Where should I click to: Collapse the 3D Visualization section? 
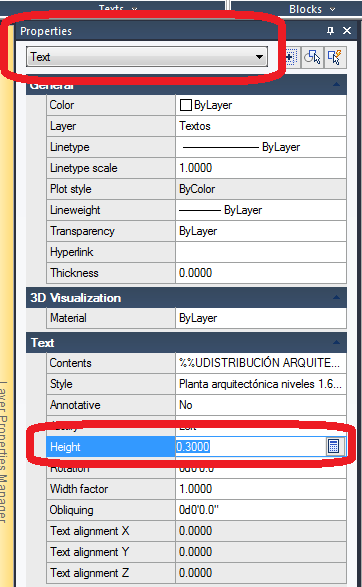[336, 298]
